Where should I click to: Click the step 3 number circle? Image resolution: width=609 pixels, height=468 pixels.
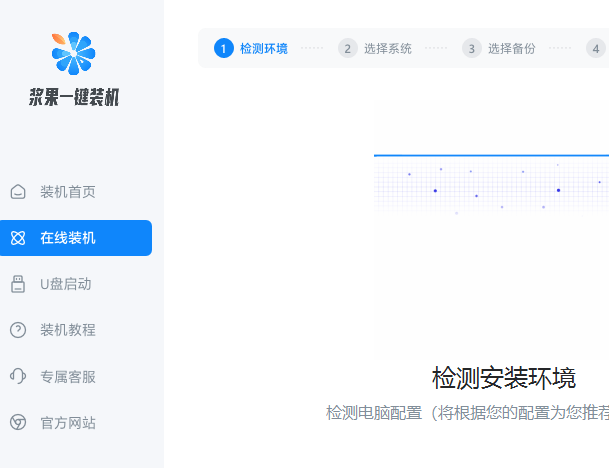click(472, 48)
